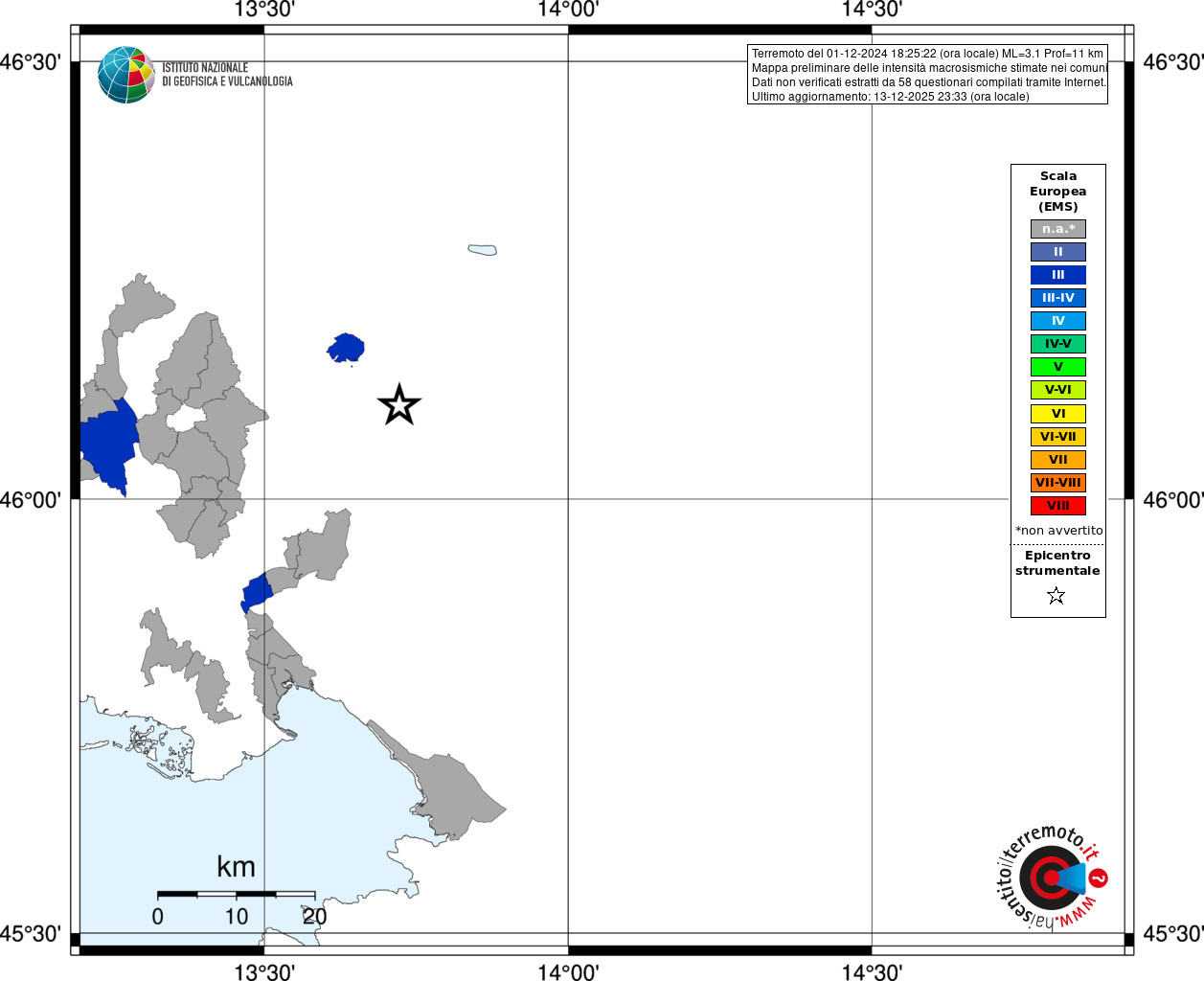Click the '*non avvertito' legend note

(x=1058, y=531)
